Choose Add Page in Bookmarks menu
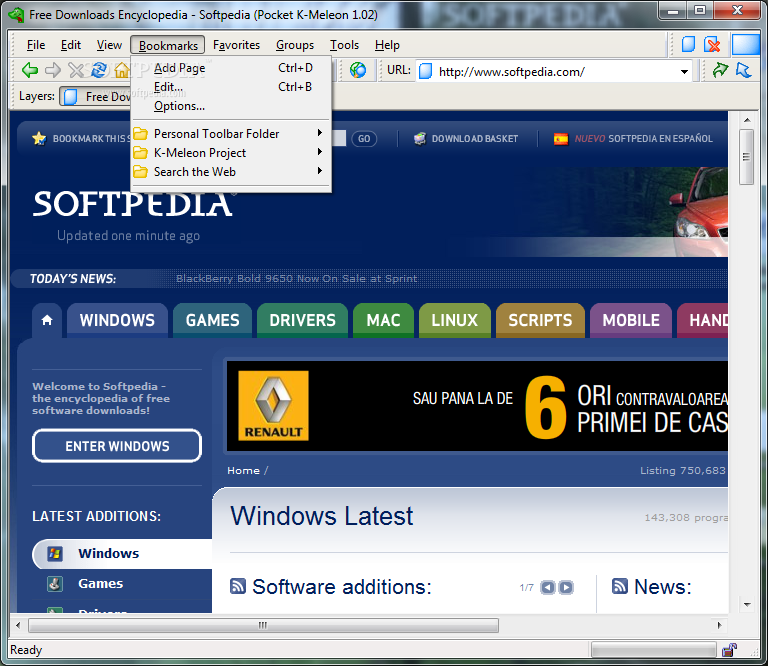The width and height of the screenshot is (768, 666). pos(230,68)
